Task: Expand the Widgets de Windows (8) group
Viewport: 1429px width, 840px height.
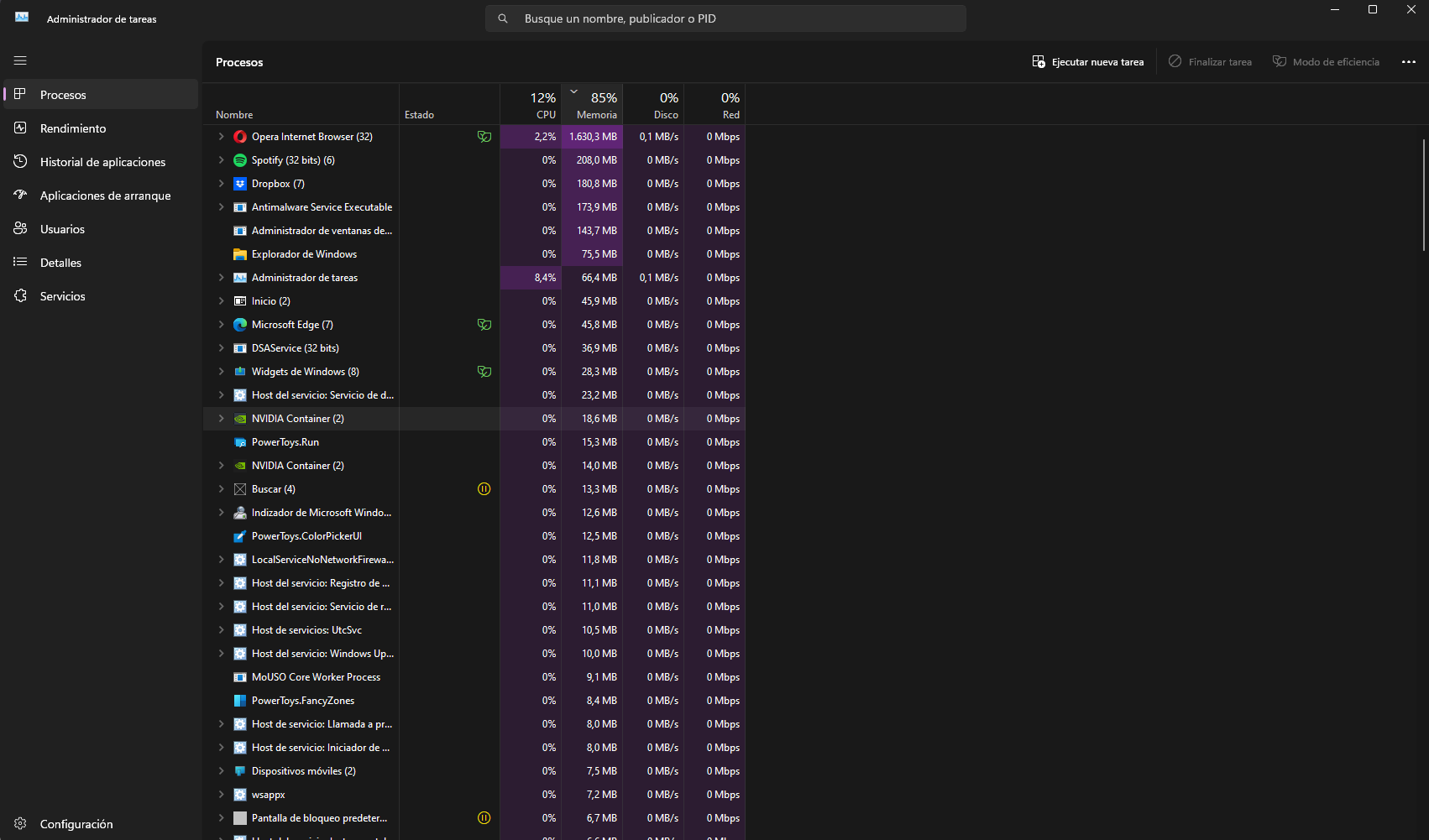Action: [x=222, y=372]
